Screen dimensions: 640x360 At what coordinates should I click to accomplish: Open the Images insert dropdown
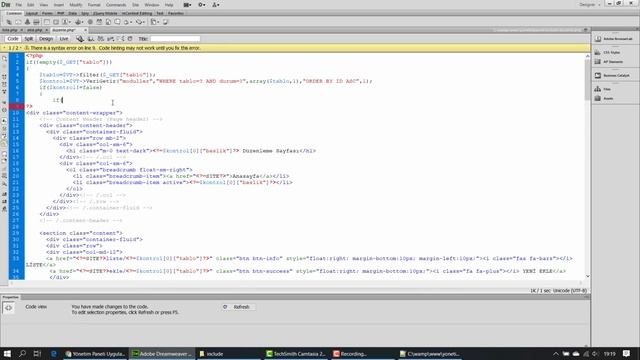coord(67,22)
